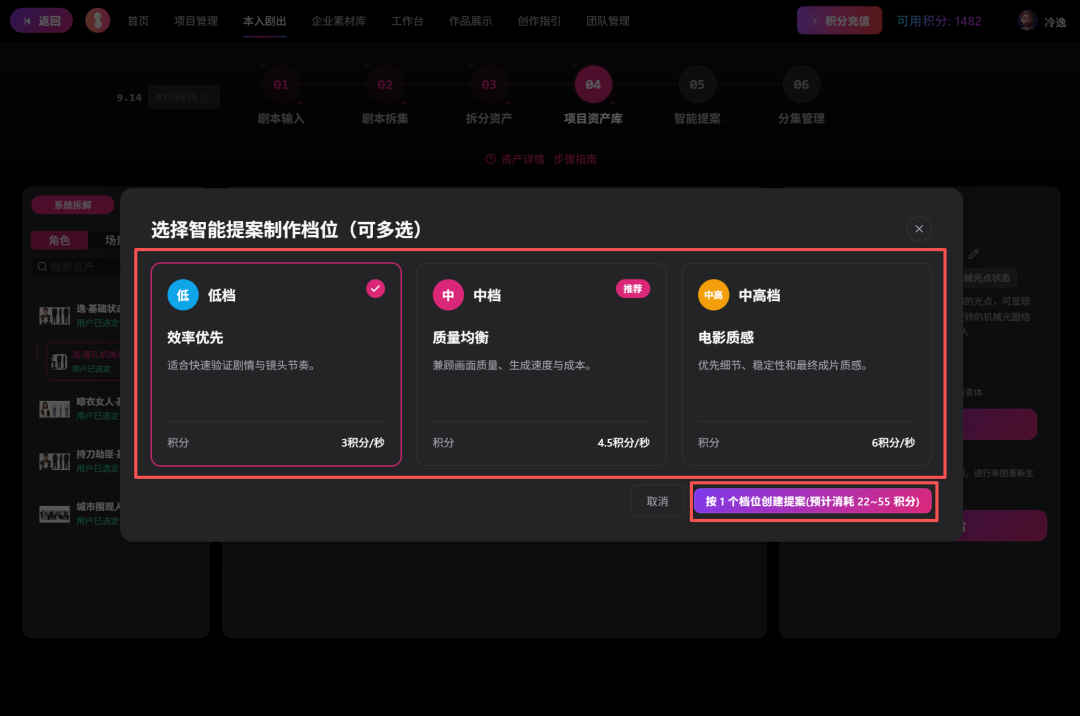This screenshot has height=716, width=1080.
Task: Click the pencil edit icon
Action: (x=973, y=254)
